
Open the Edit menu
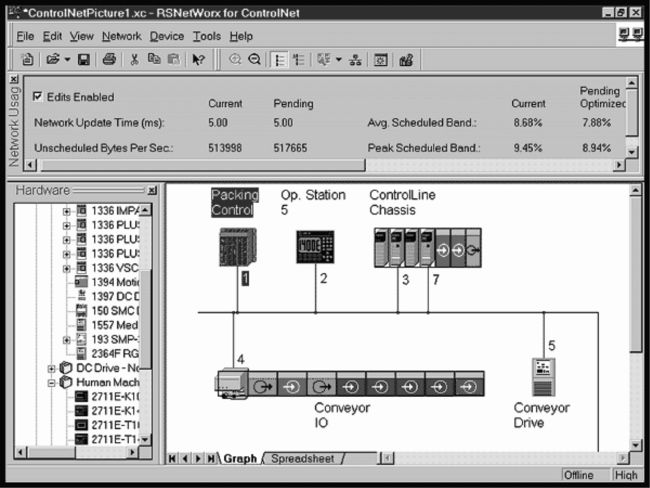[52, 36]
